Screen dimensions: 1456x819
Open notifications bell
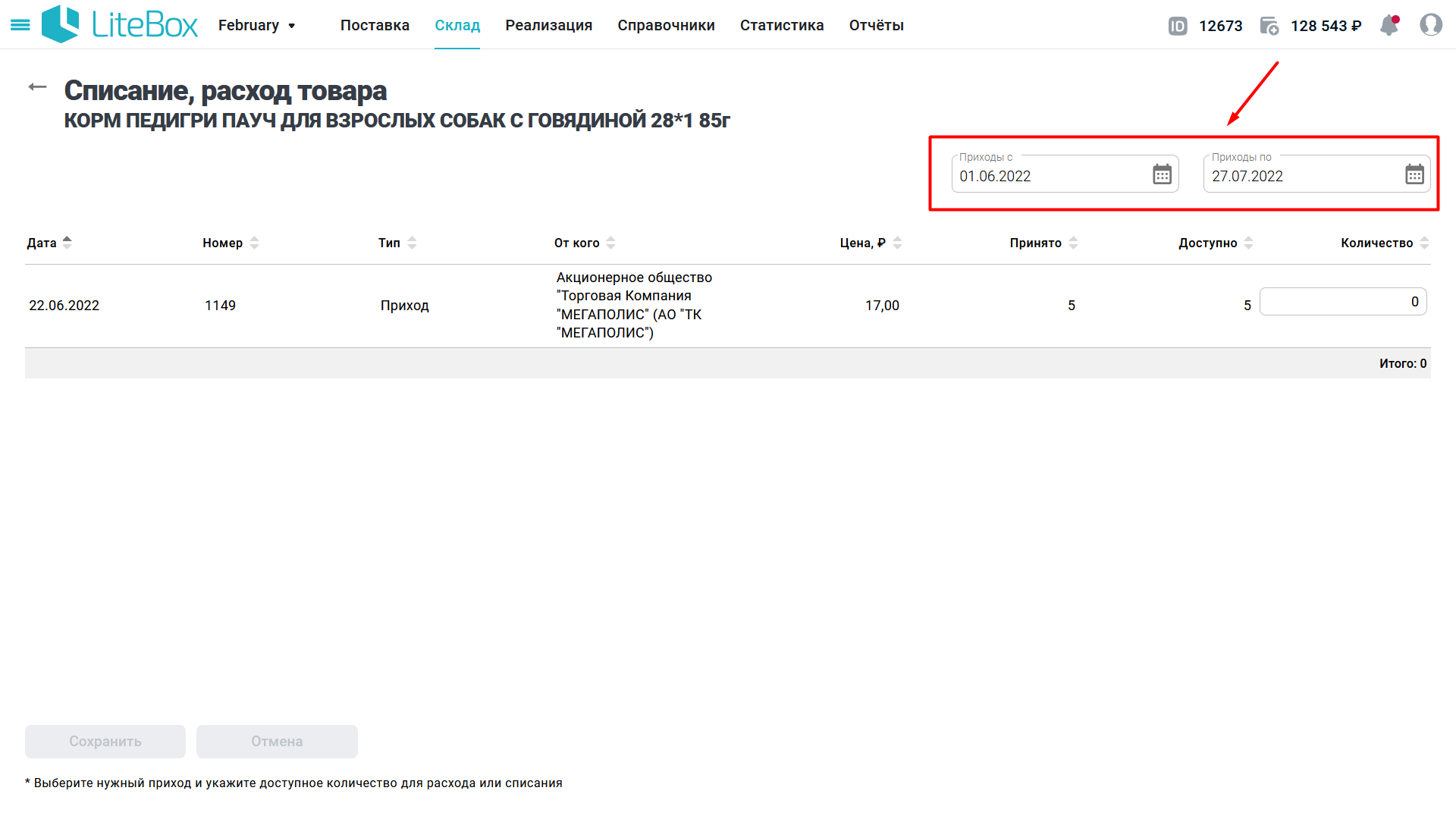(1389, 25)
